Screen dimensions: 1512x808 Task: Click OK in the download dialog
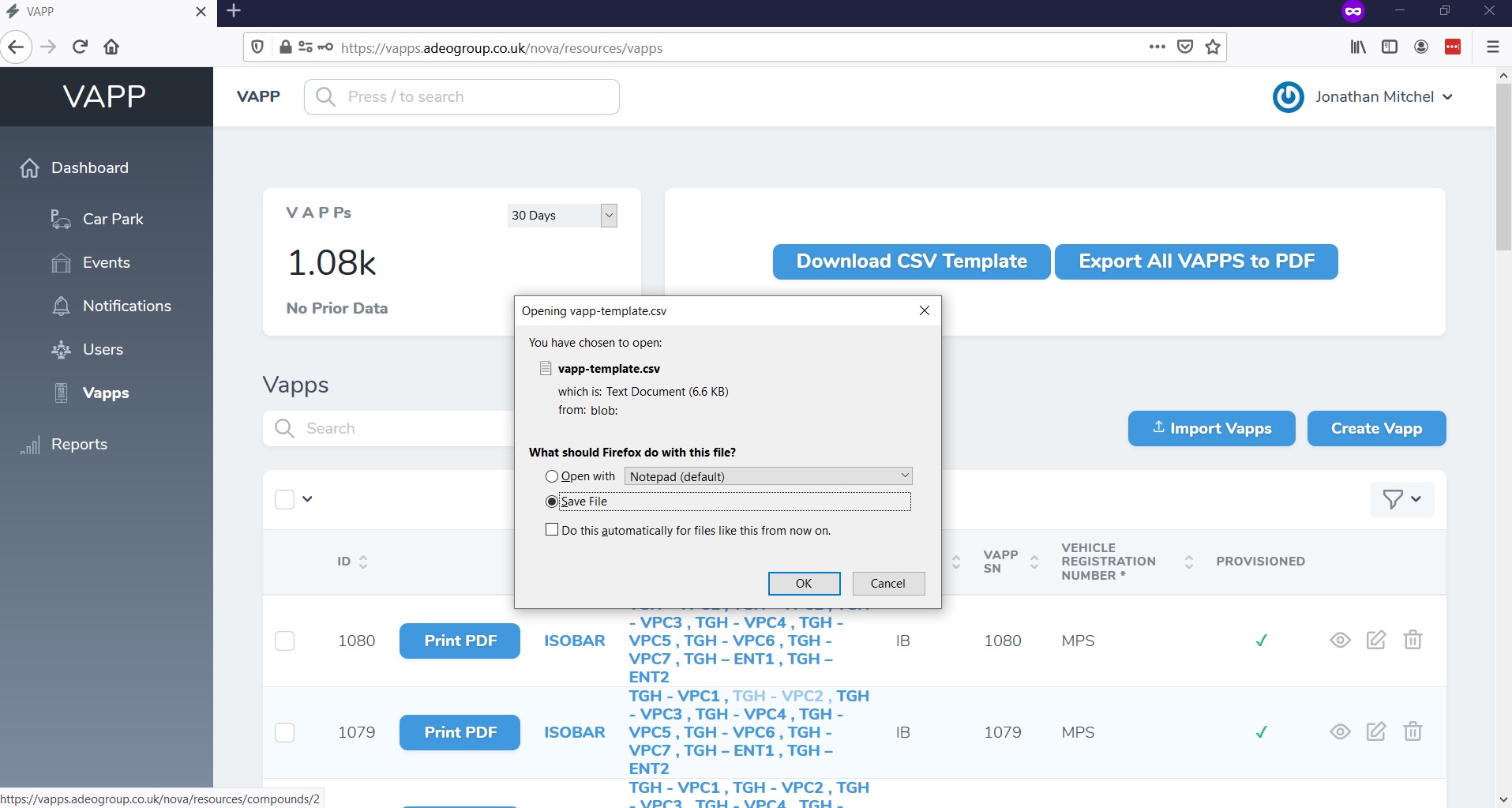(x=804, y=584)
